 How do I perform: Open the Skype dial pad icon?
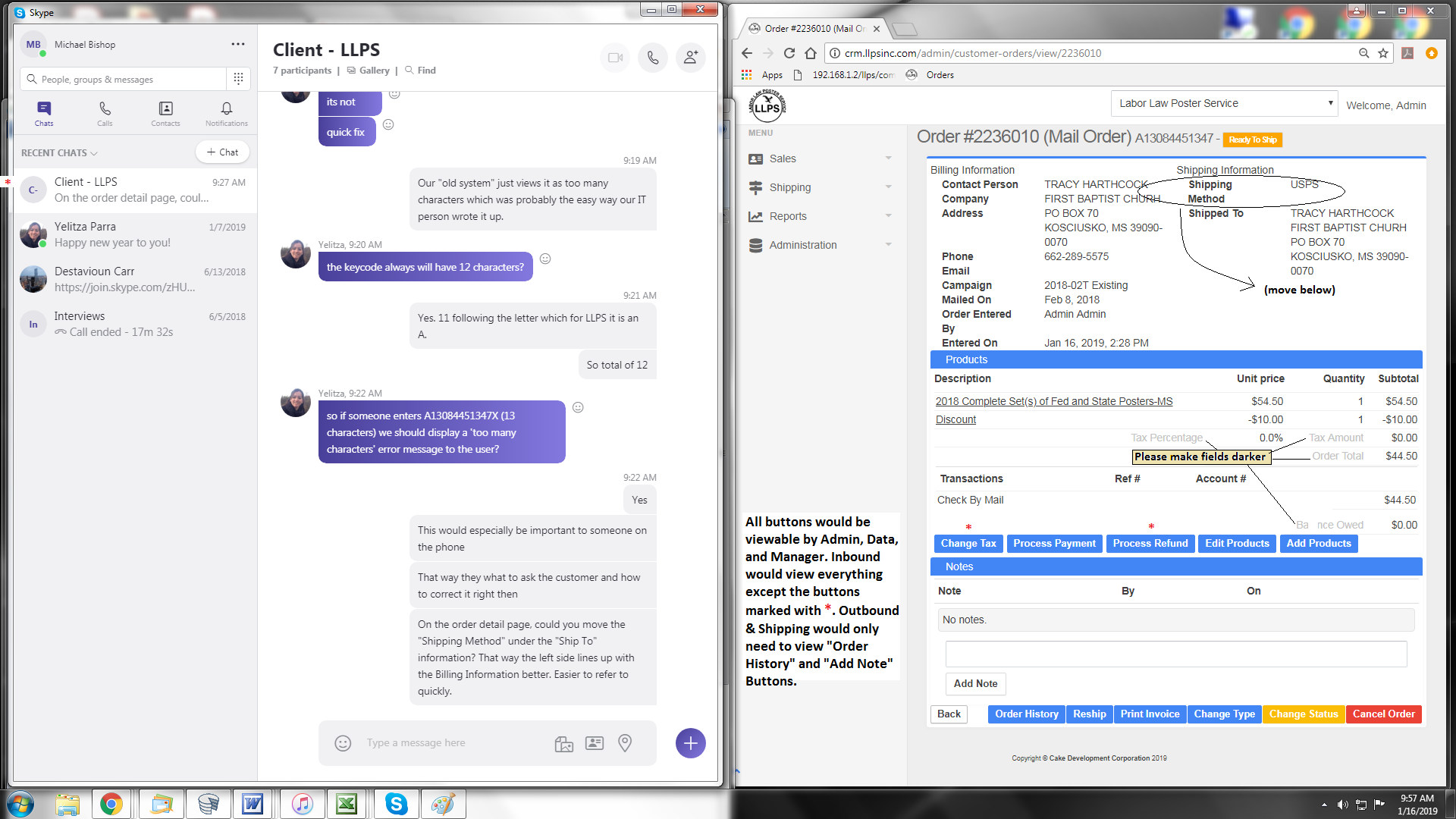click(238, 79)
